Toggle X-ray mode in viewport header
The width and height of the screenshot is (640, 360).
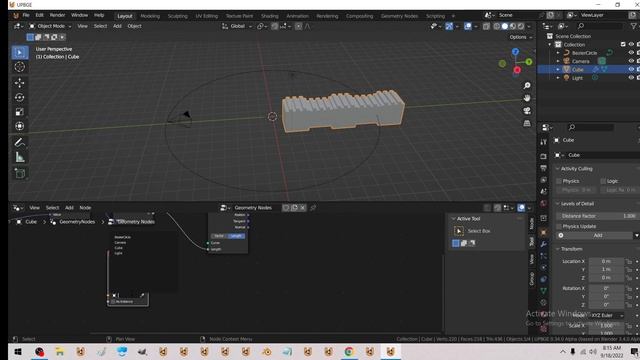(x=486, y=26)
